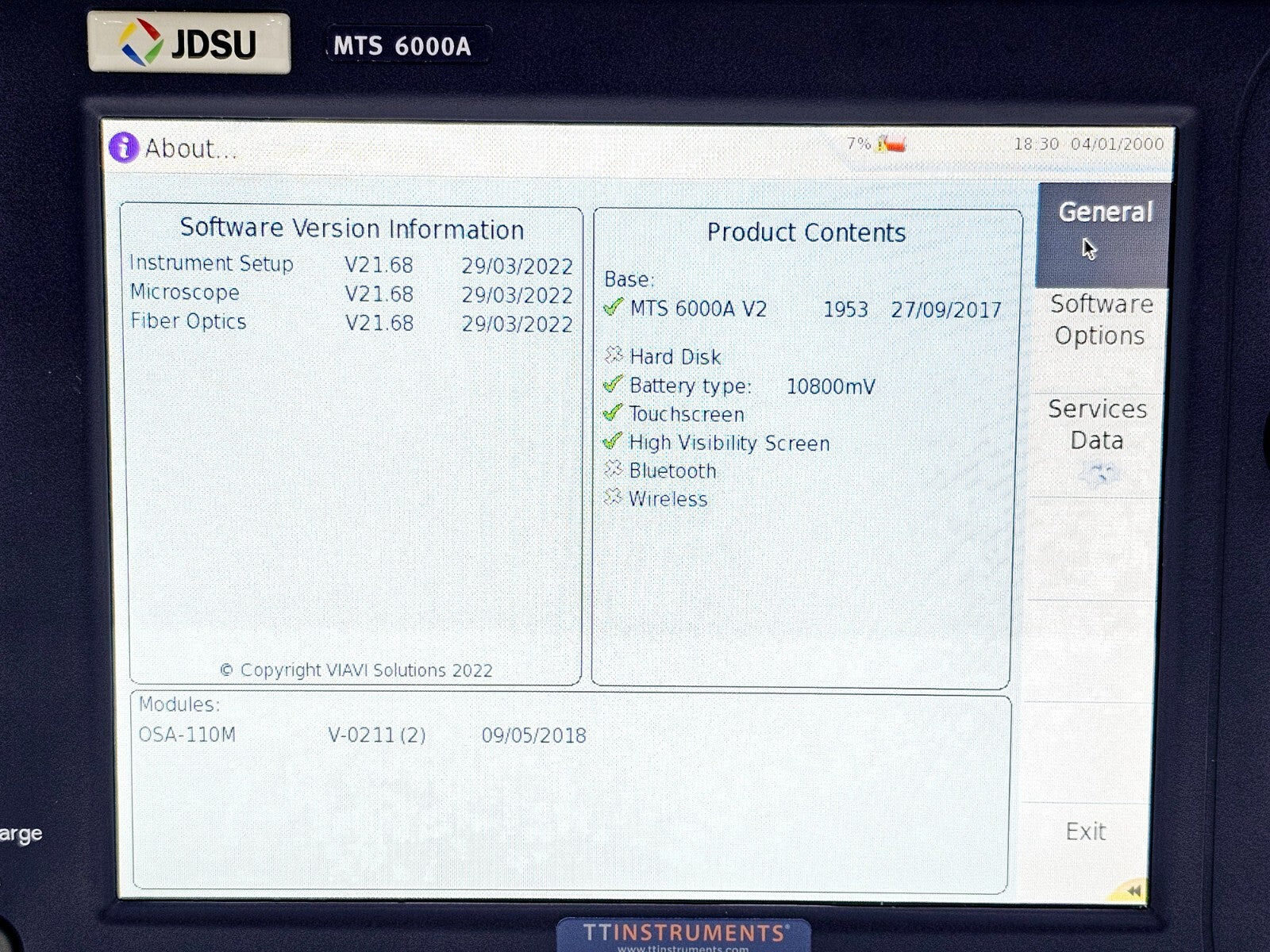The height and width of the screenshot is (952, 1270).
Task: Click the High Visibility Screen check
Action: point(612,441)
